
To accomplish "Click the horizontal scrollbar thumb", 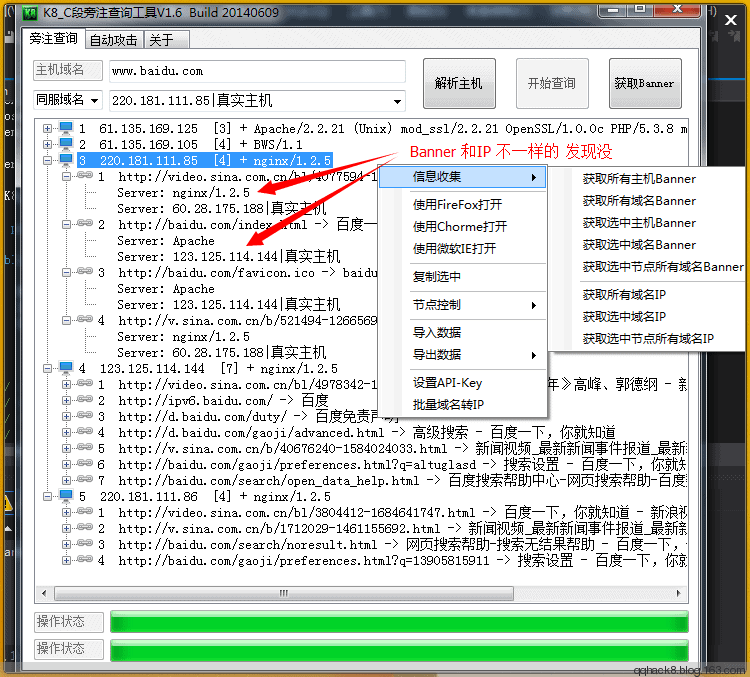I will click(x=284, y=593).
